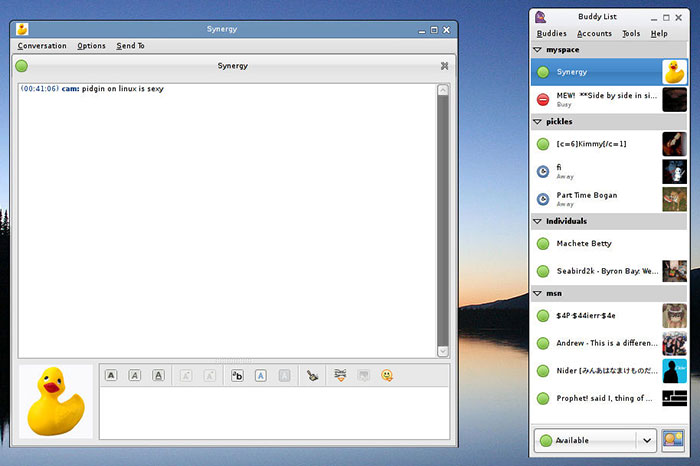700x466 pixels.
Task: Open the font face selector icon
Action: pyautogui.click(x=237, y=375)
